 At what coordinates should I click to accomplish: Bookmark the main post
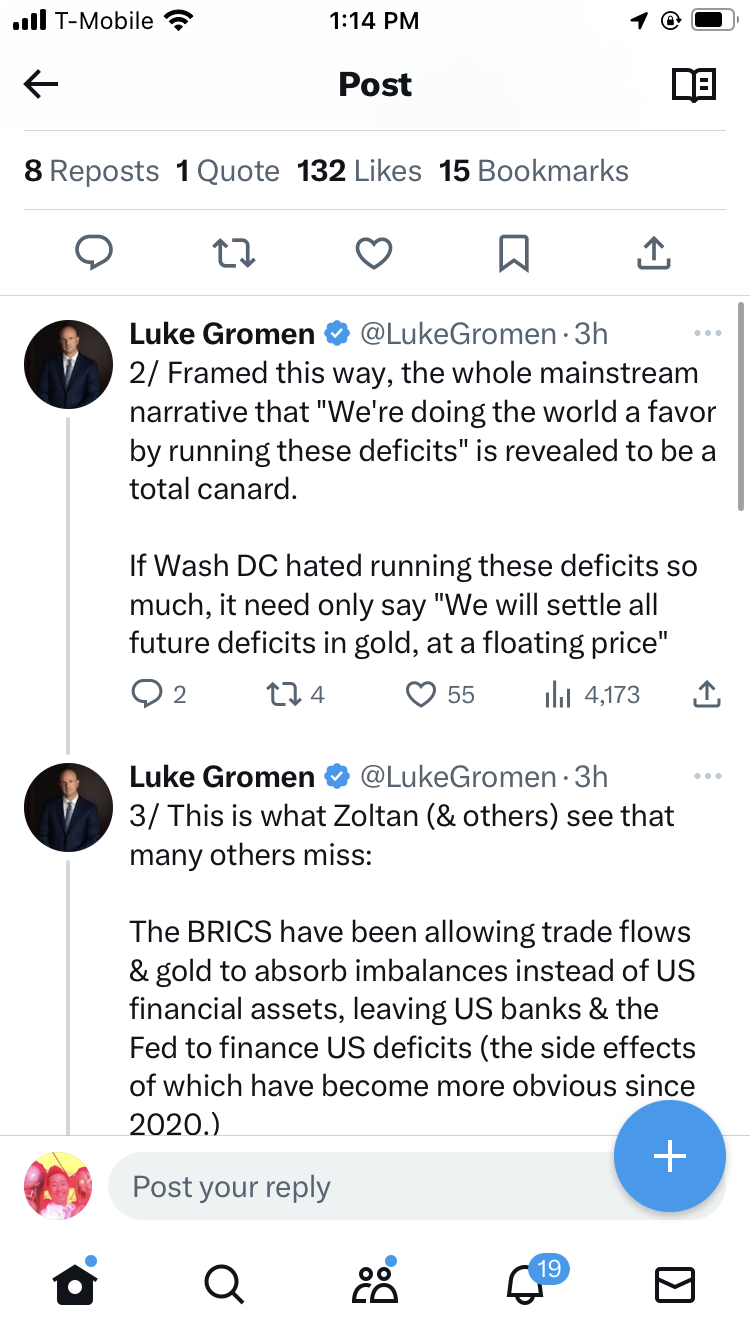click(513, 253)
